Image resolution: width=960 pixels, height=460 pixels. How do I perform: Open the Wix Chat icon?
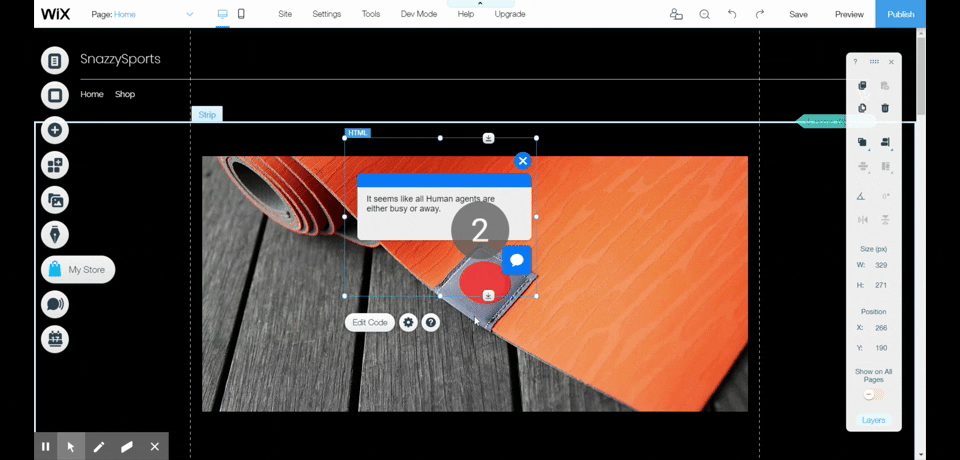[54, 304]
